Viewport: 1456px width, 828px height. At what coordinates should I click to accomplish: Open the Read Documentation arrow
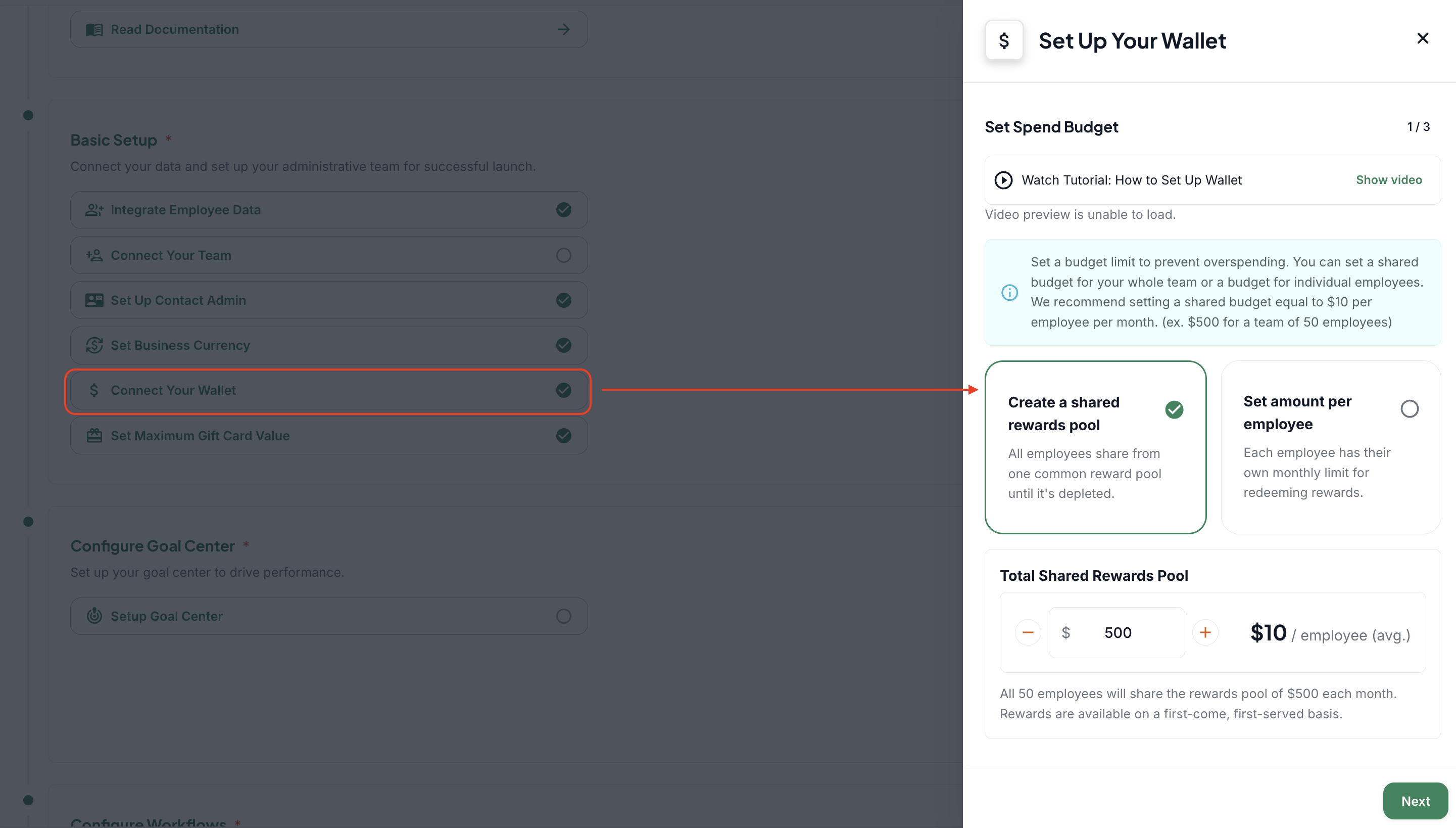563,29
